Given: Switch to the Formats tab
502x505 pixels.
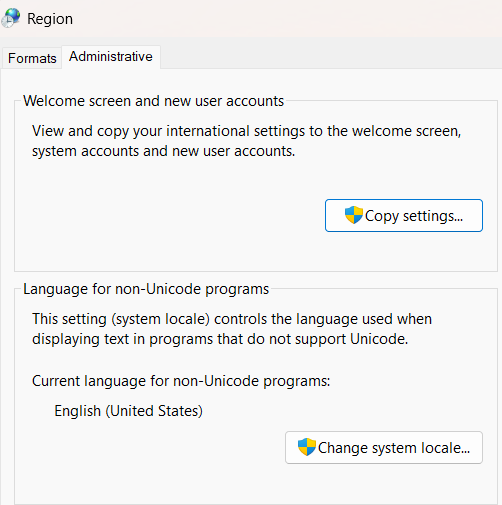Looking at the screenshot, I should [32, 58].
